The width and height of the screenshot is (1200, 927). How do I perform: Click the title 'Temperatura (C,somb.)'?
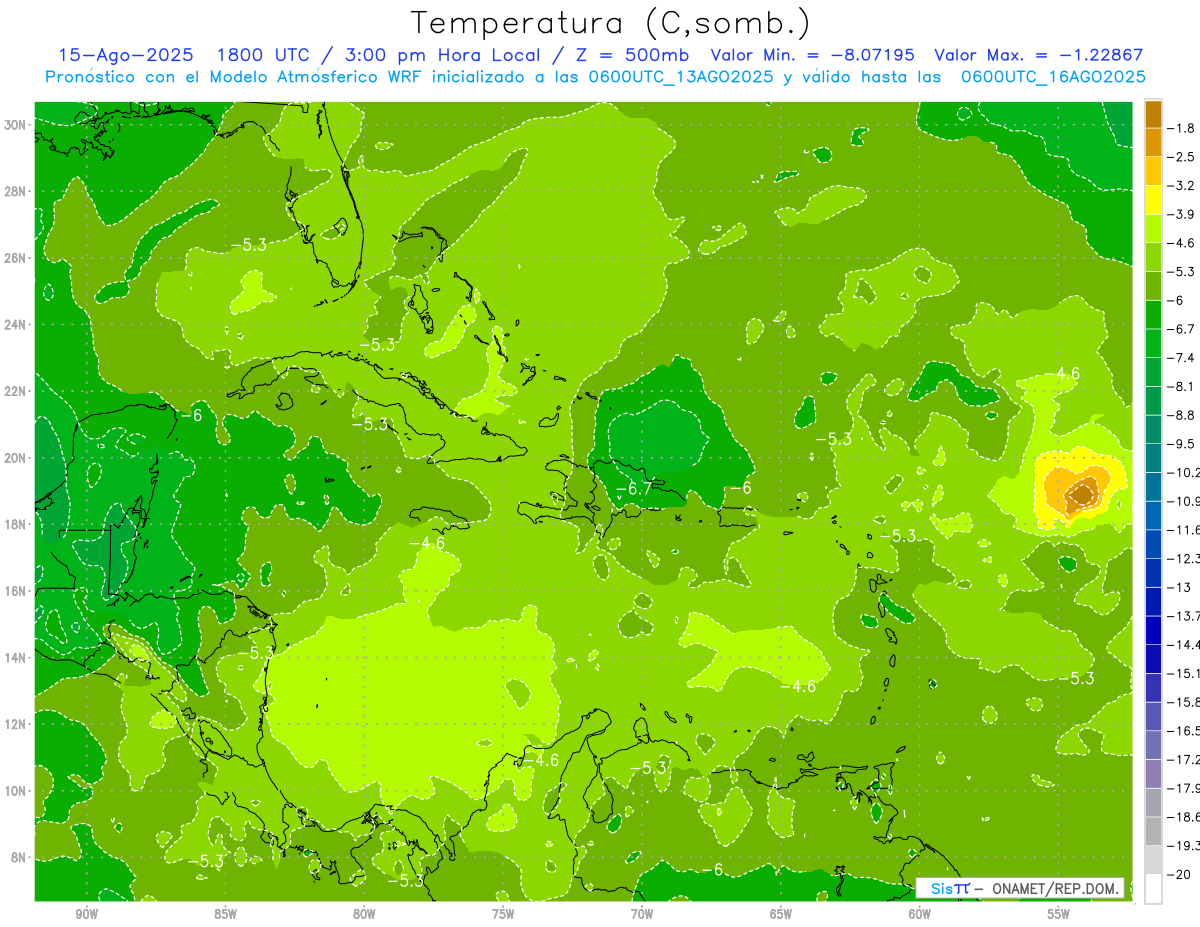click(610, 23)
